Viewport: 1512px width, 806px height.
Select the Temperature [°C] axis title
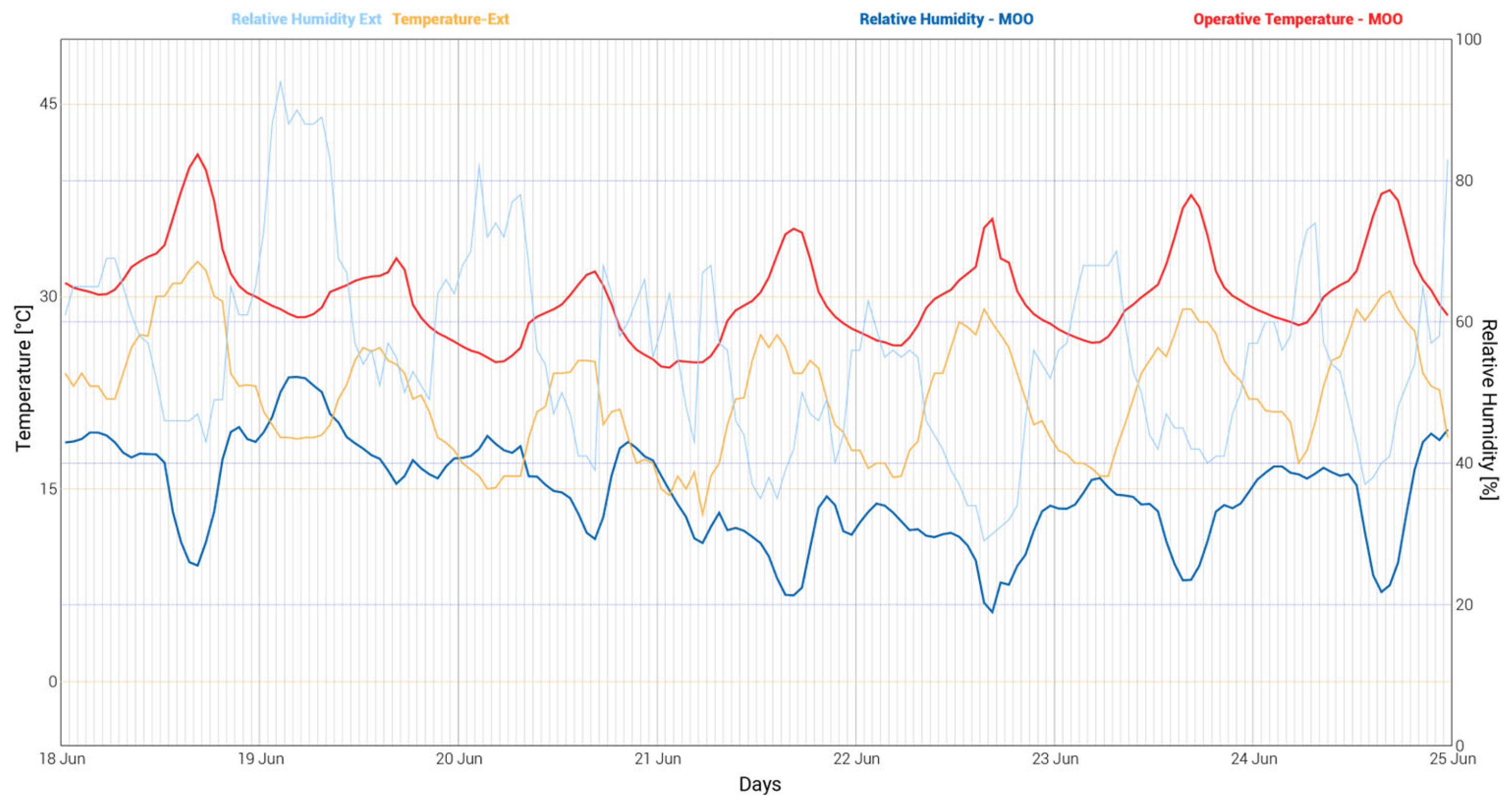click(23, 378)
